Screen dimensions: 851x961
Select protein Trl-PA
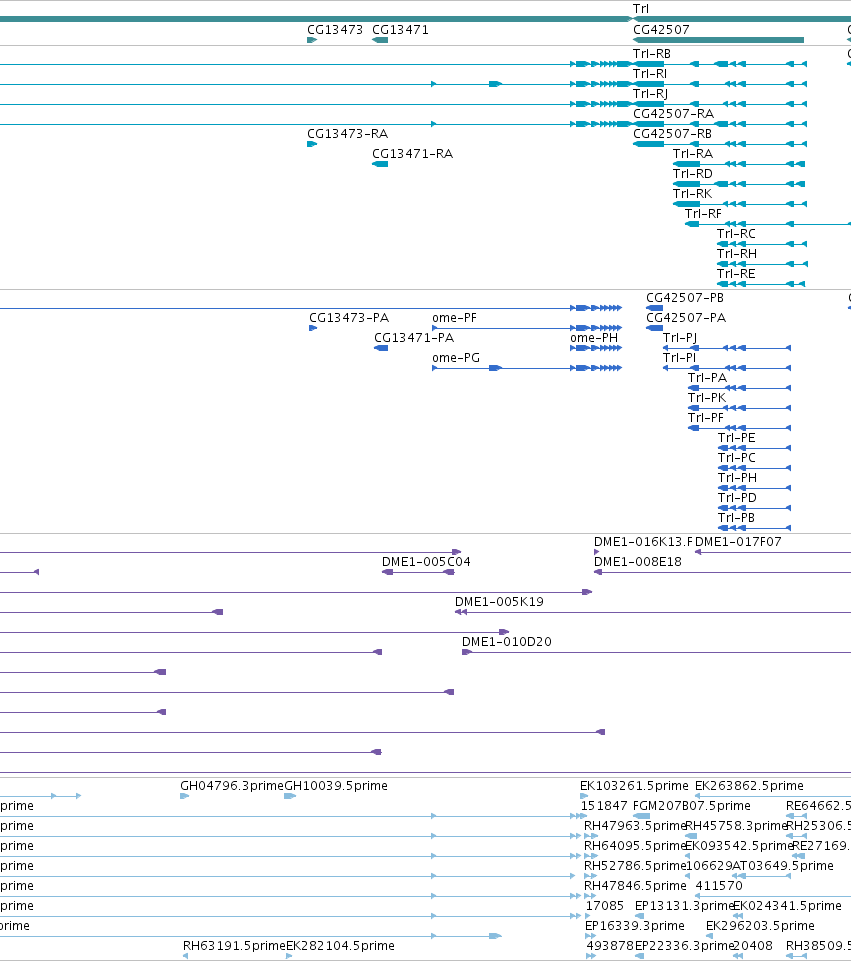(707, 378)
